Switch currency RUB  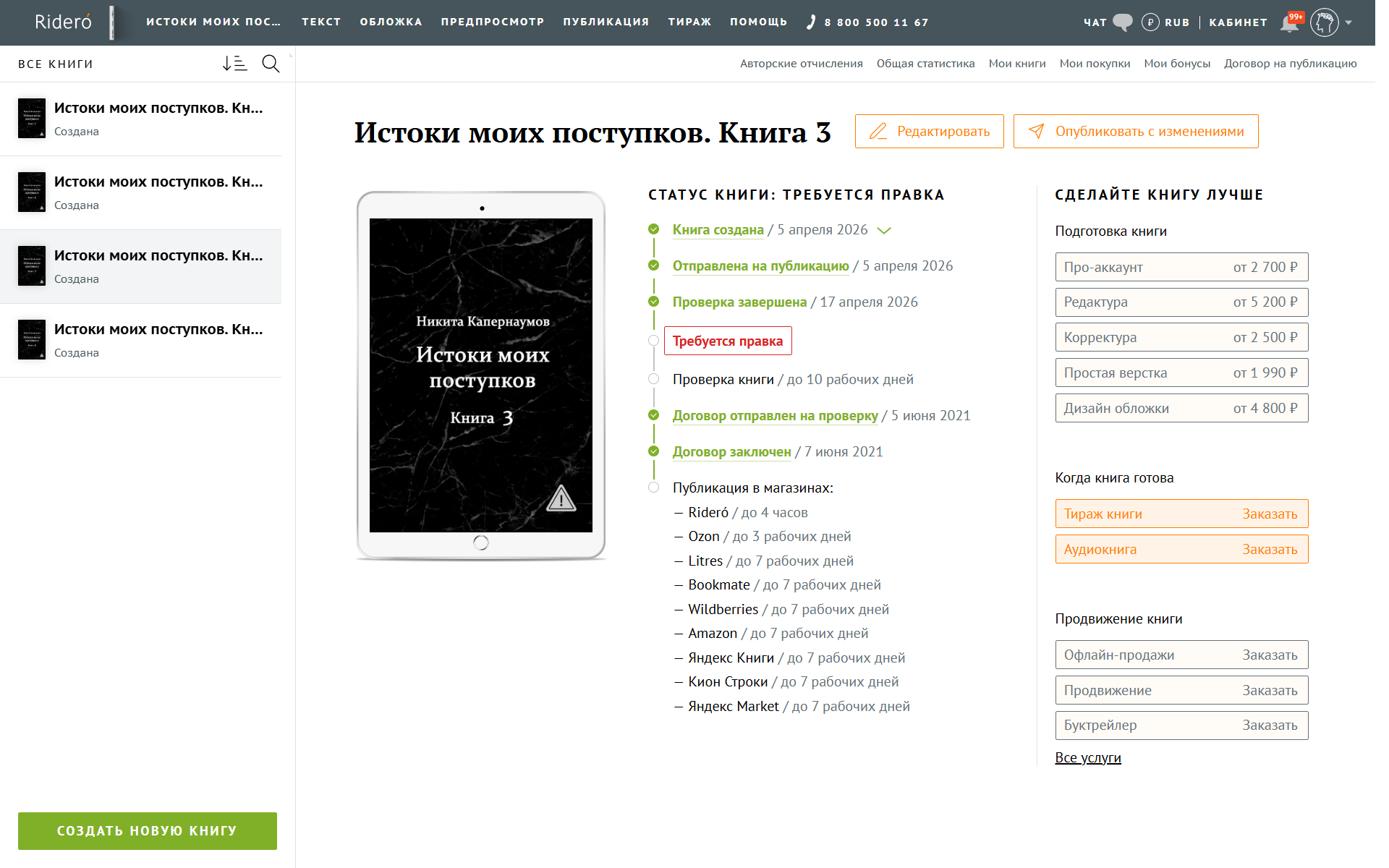1177,22
